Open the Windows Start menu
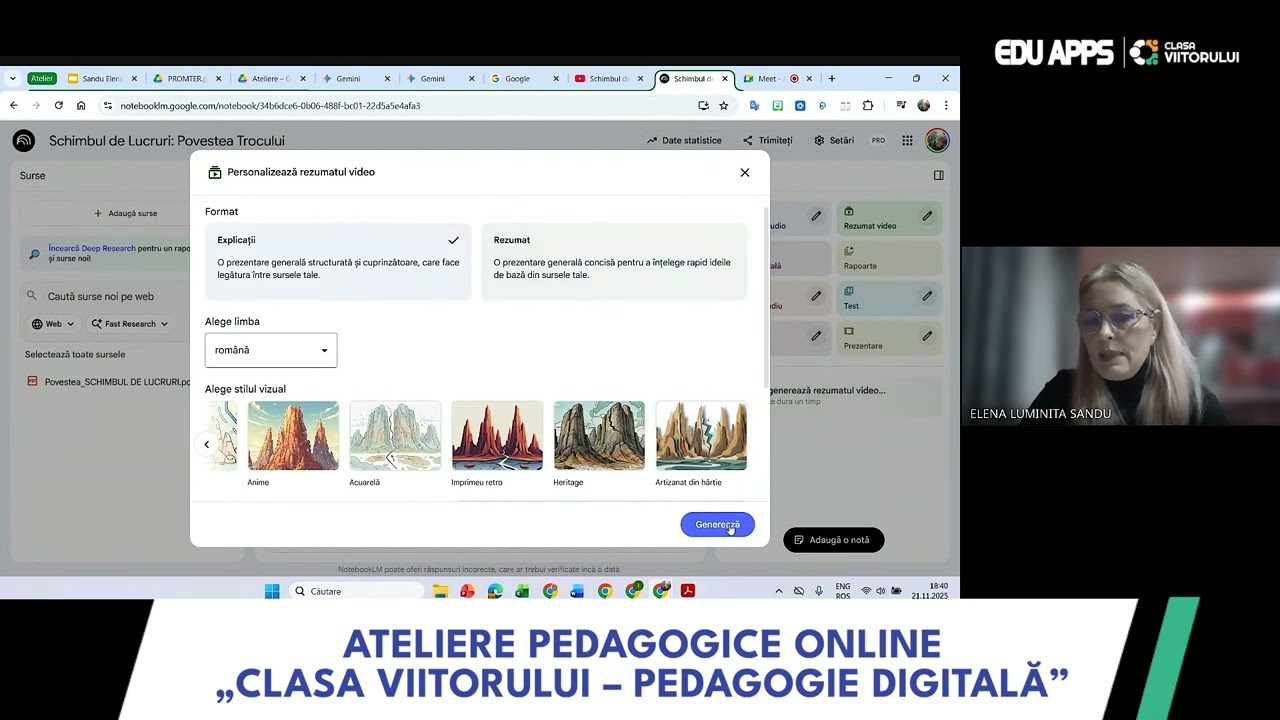1280x720 pixels. [272, 591]
